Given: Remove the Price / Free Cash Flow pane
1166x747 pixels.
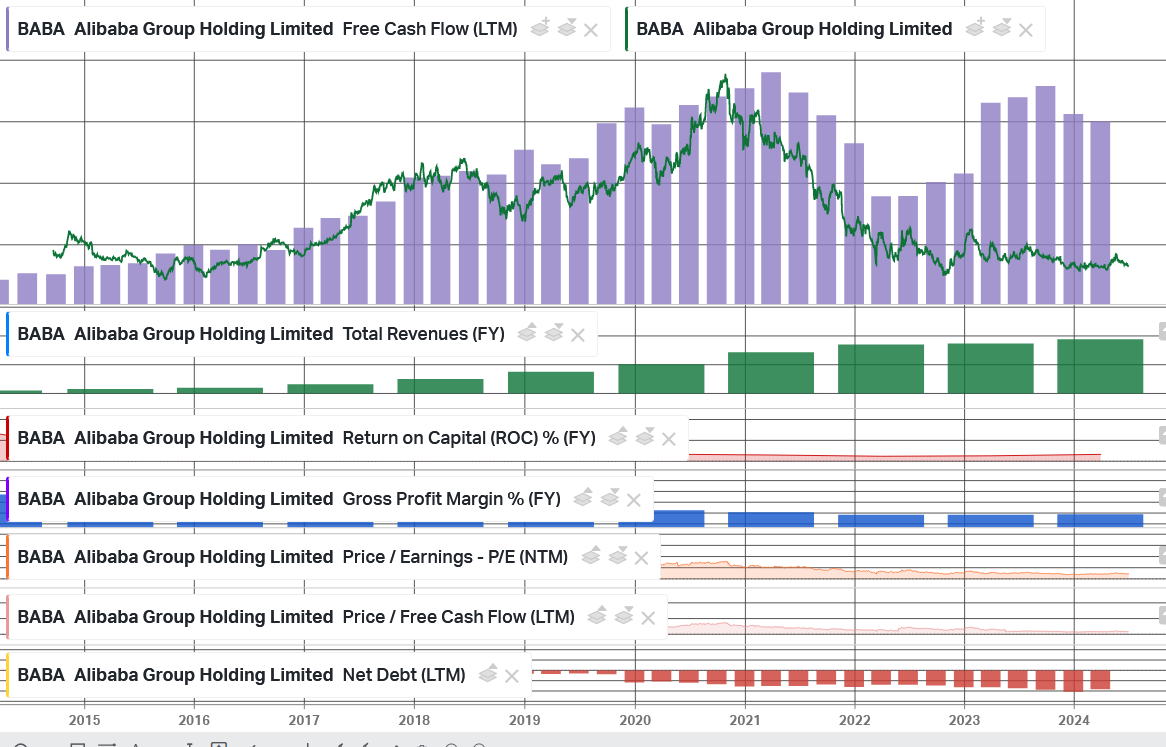Looking at the screenshot, I should 648,618.
